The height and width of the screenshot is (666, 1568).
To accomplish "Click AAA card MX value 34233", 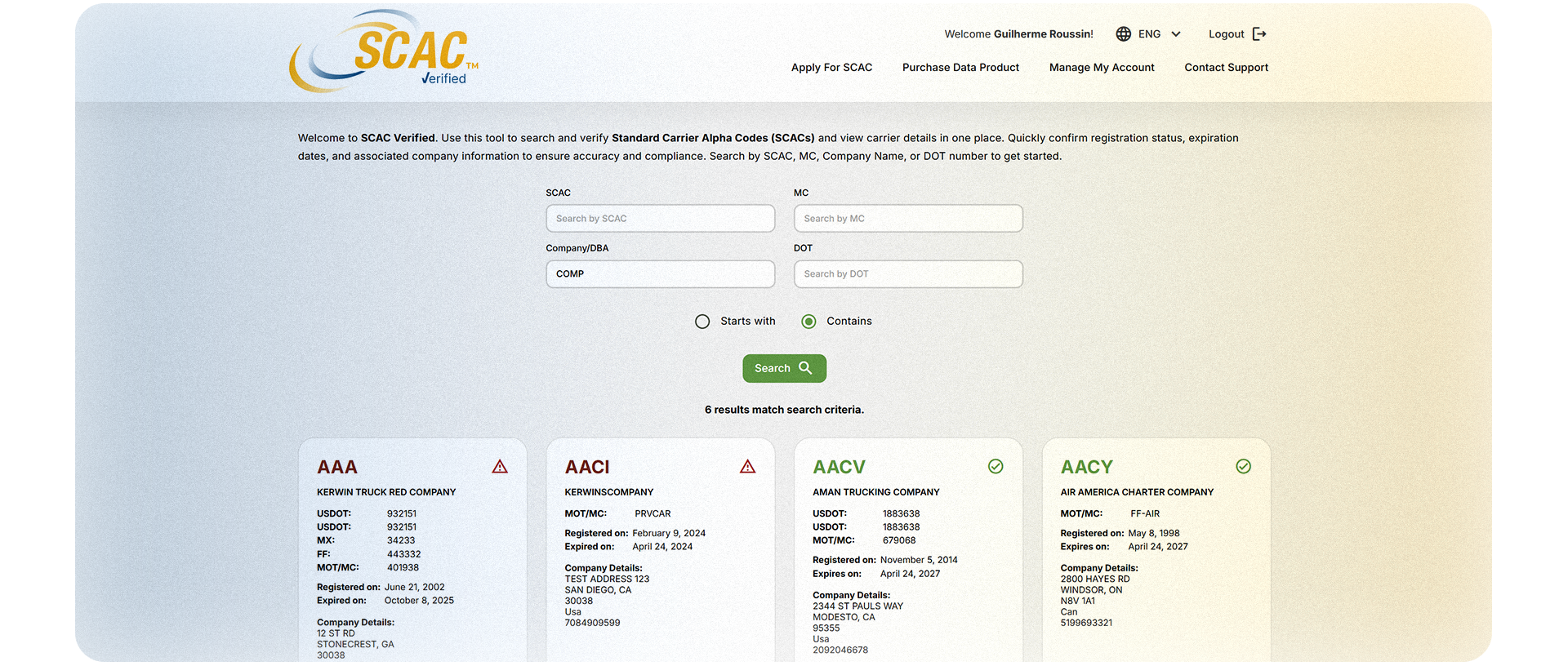I will point(401,540).
